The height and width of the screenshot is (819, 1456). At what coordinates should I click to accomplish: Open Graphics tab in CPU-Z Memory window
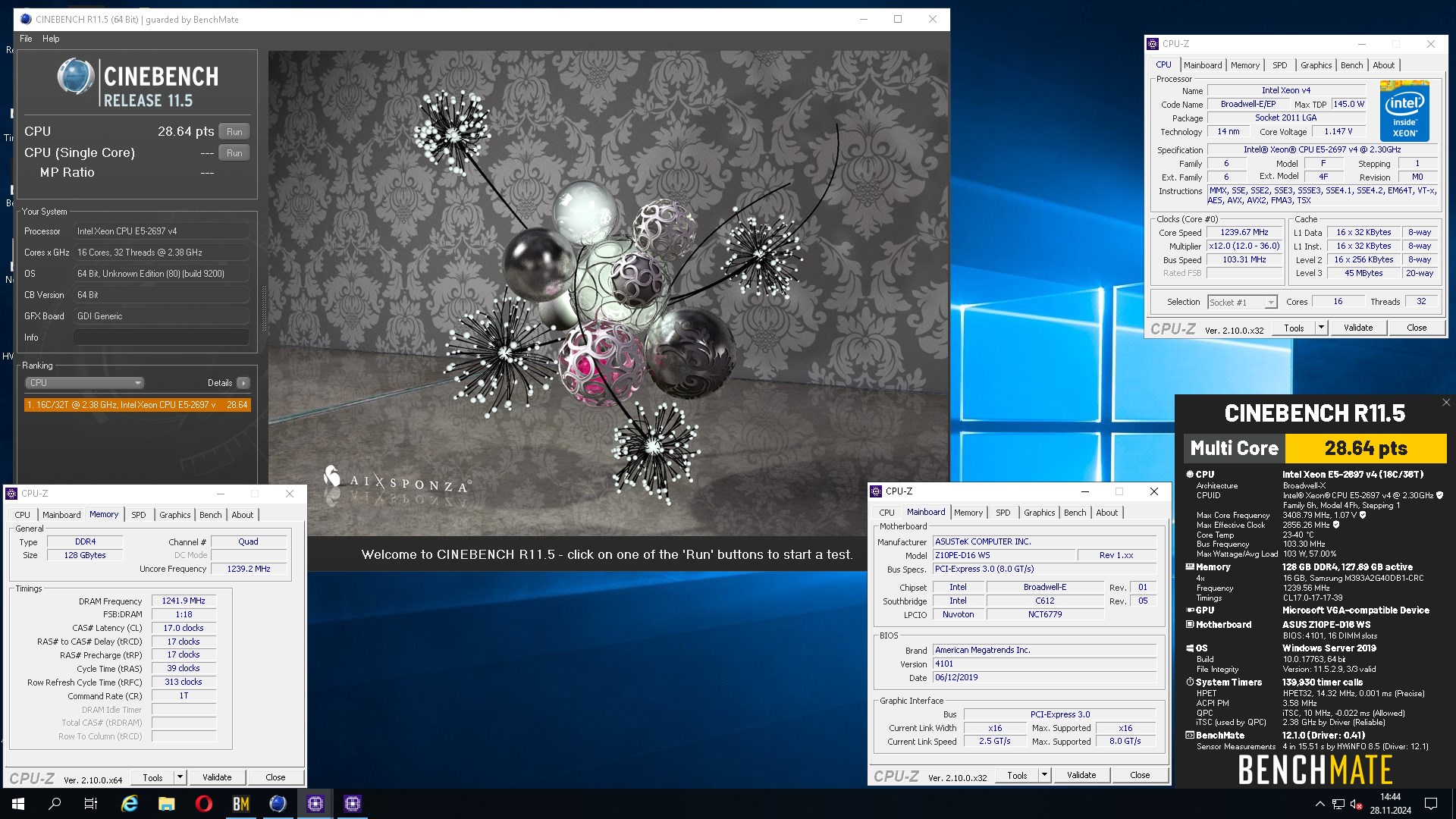click(x=175, y=515)
